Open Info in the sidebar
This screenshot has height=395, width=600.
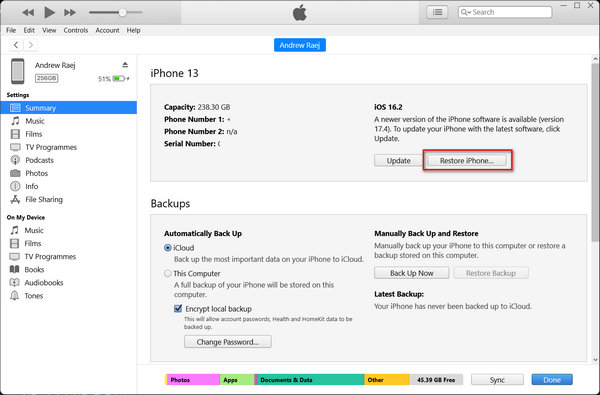(x=68, y=186)
